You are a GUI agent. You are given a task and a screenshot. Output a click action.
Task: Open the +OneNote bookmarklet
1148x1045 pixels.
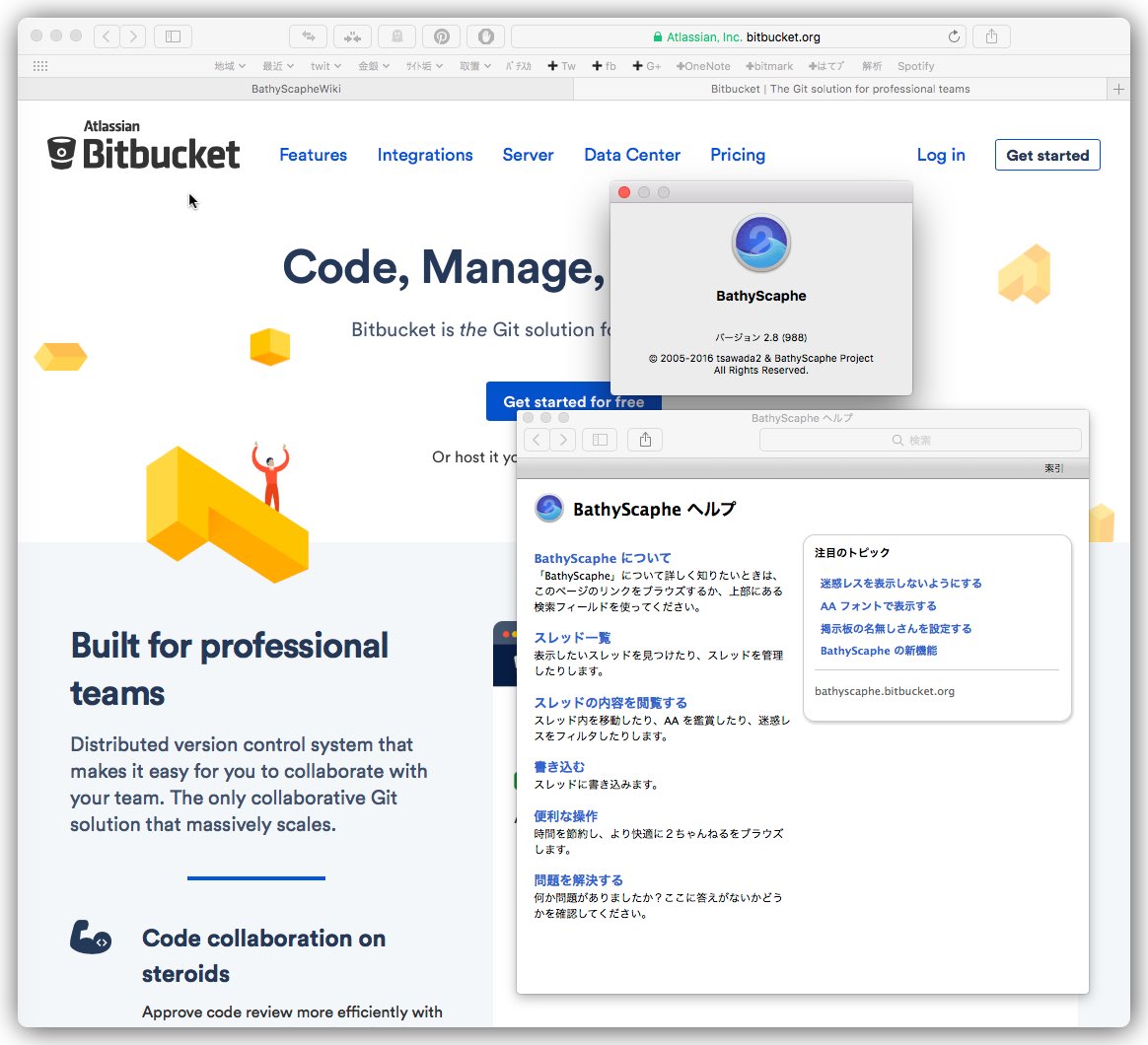[703, 66]
